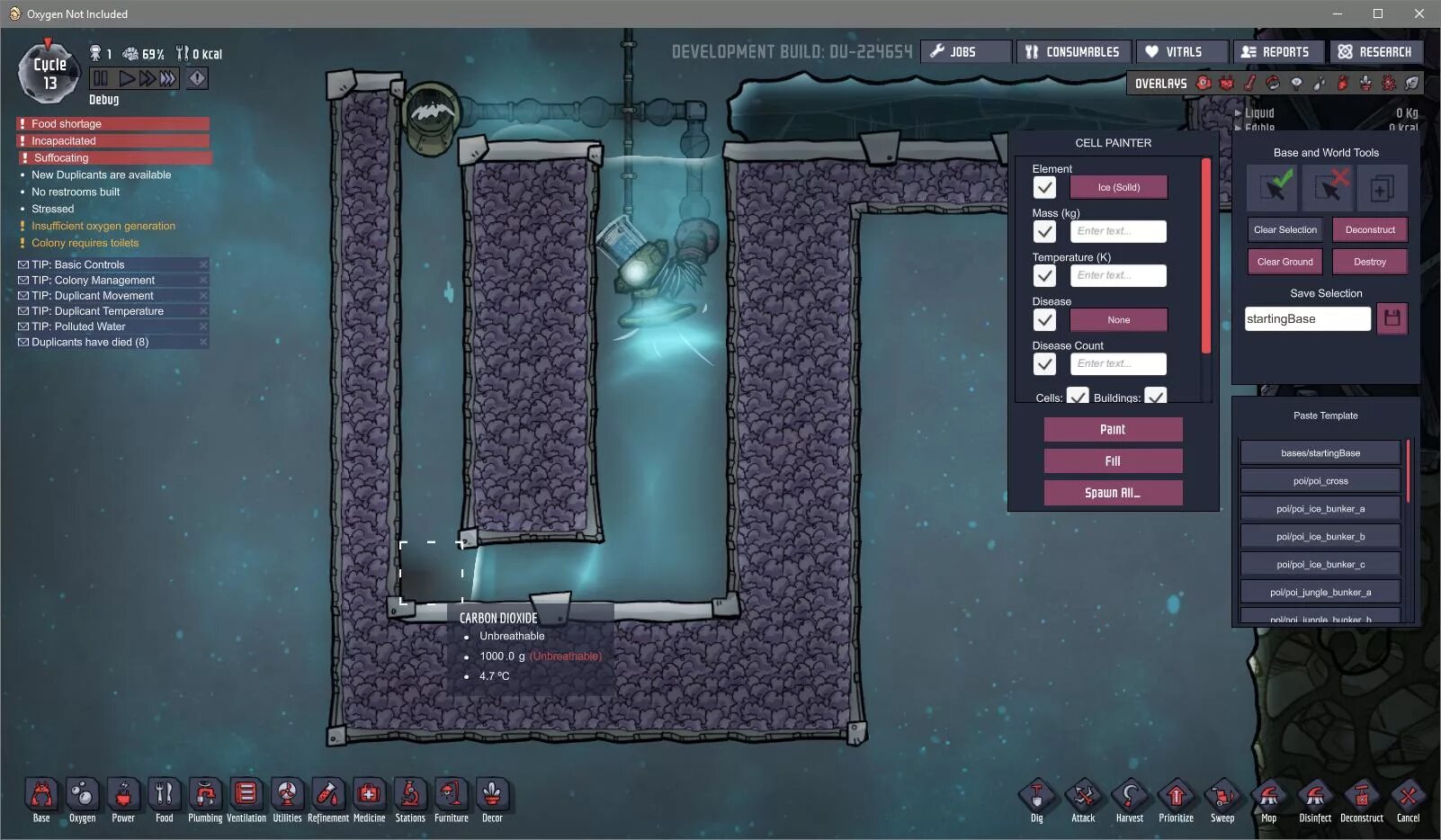Toggle the Mass (kg) checkbox
The width and height of the screenshot is (1441, 840).
pyautogui.click(x=1044, y=231)
